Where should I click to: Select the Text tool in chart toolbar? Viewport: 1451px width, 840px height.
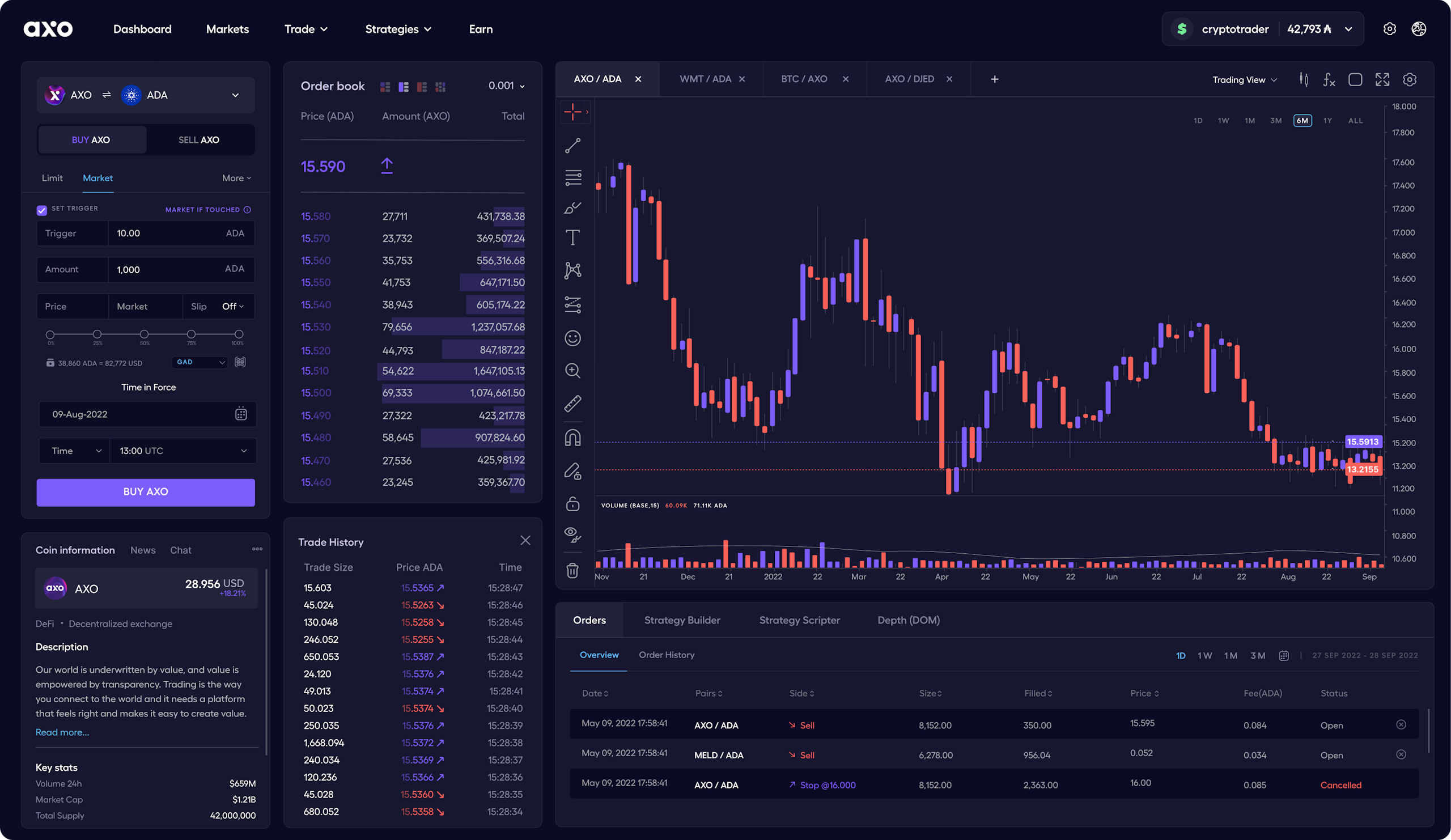click(572, 237)
